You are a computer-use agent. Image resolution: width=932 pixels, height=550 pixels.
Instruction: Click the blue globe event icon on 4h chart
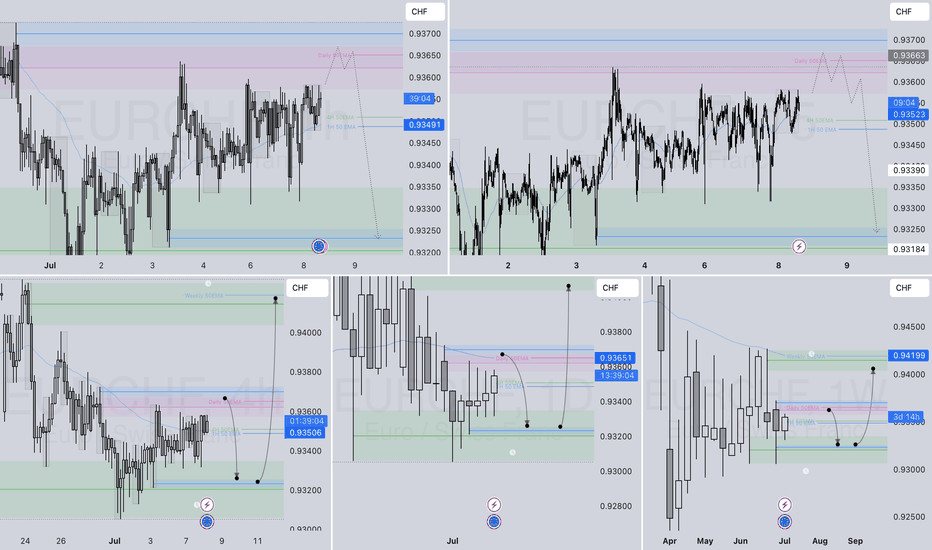pos(207,522)
